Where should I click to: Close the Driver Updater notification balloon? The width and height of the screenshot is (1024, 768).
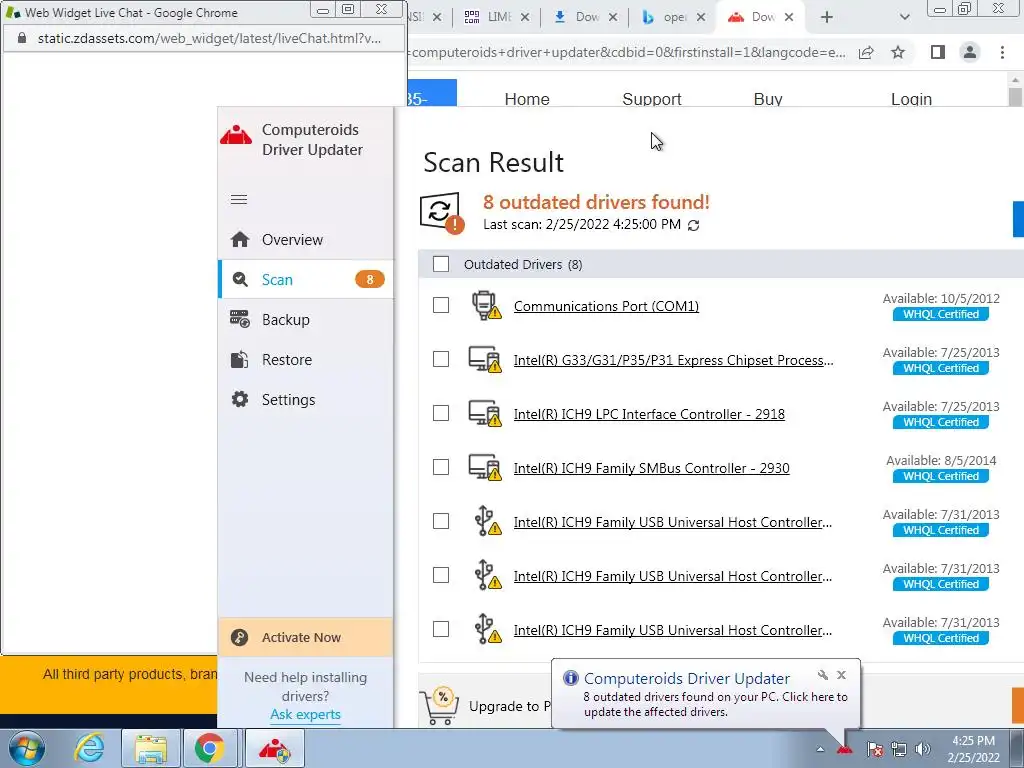pyautogui.click(x=842, y=675)
